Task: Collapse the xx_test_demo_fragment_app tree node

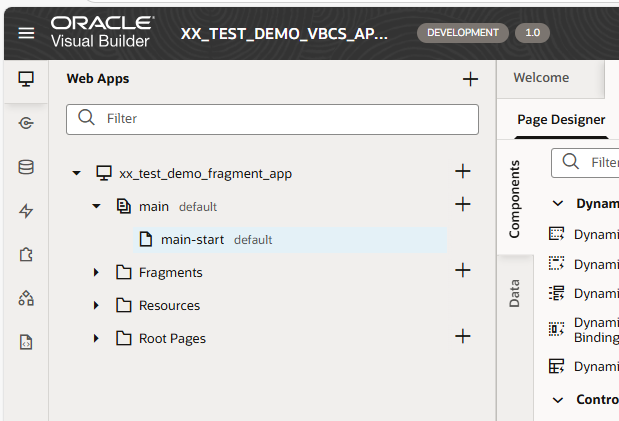Action: [76, 173]
